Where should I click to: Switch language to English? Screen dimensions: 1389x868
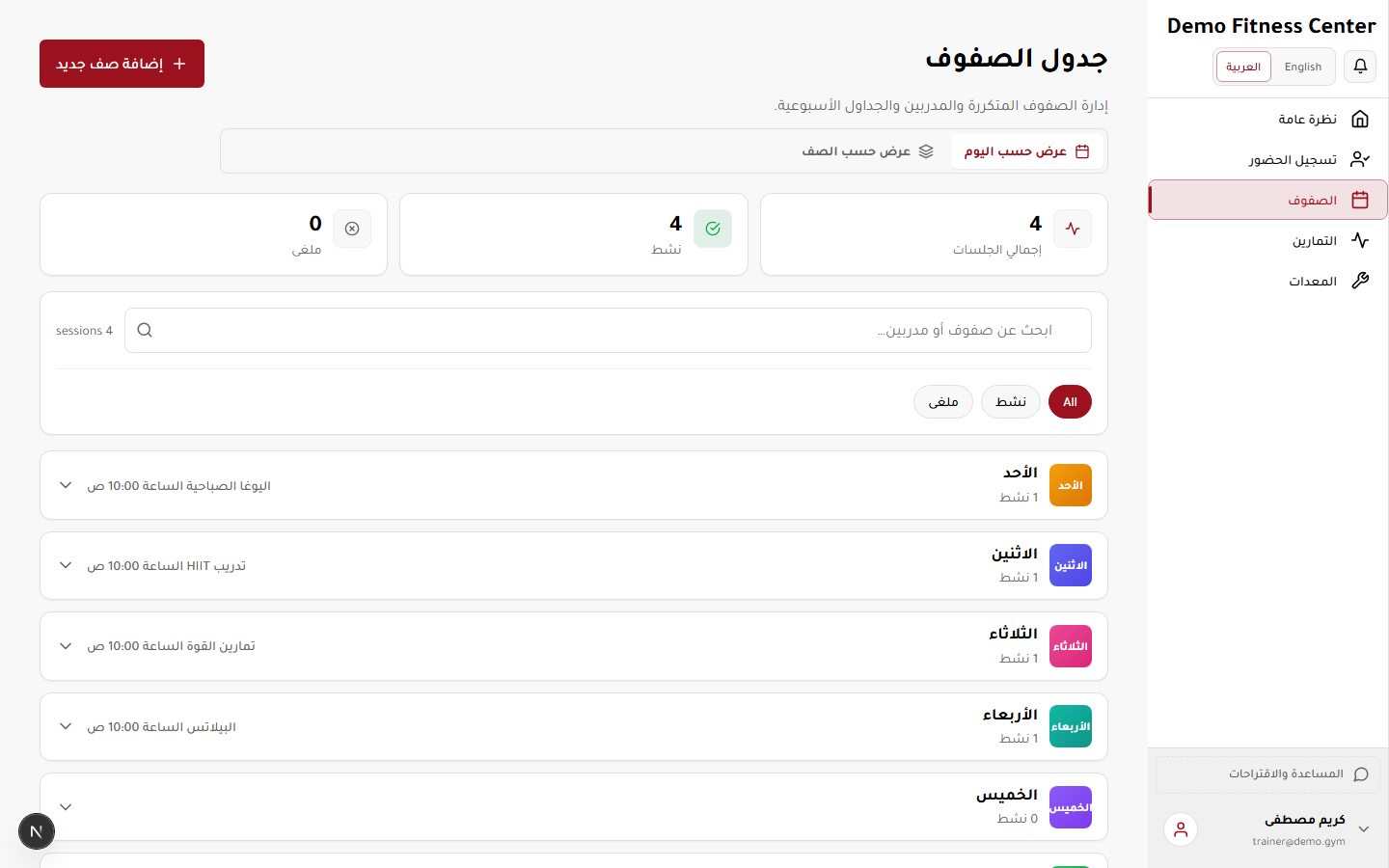coord(1303,67)
